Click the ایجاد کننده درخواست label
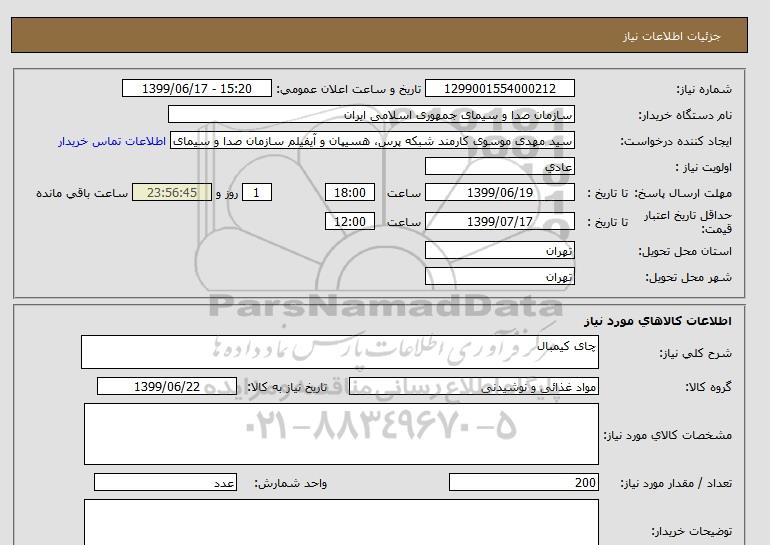The width and height of the screenshot is (770, 545). [x=676, y=141]
